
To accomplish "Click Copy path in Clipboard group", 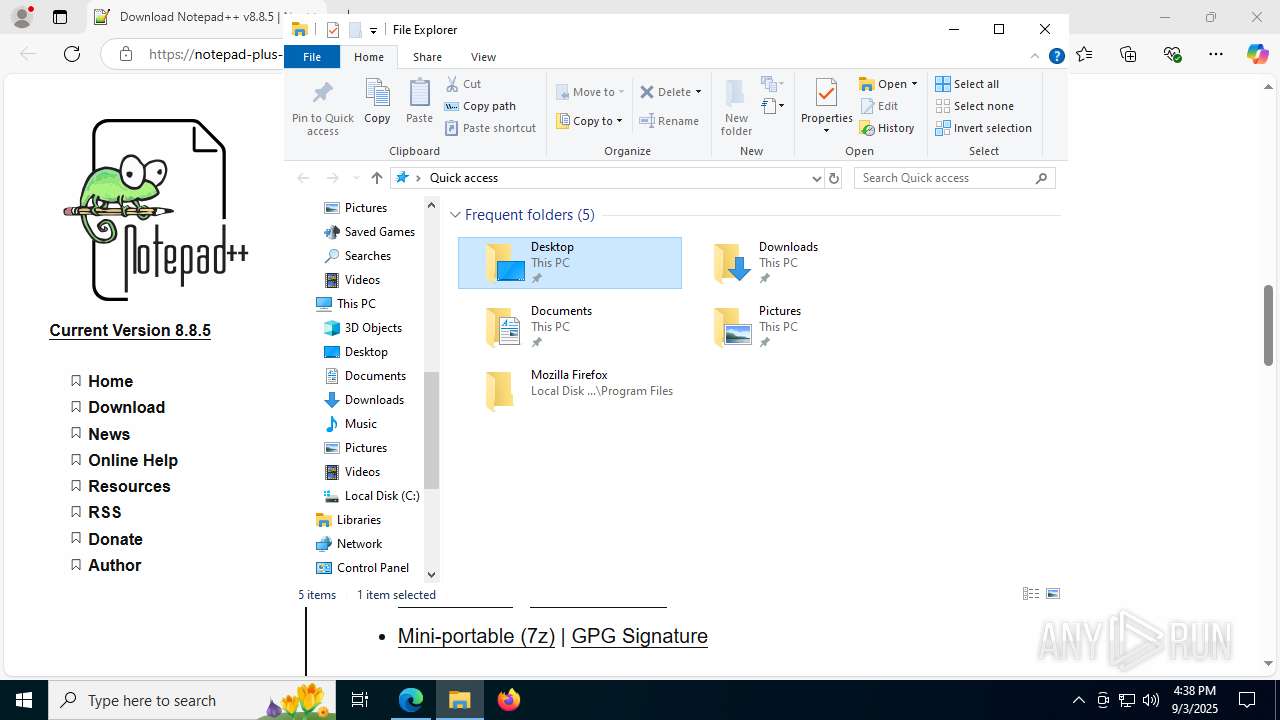I will point(480,106).
